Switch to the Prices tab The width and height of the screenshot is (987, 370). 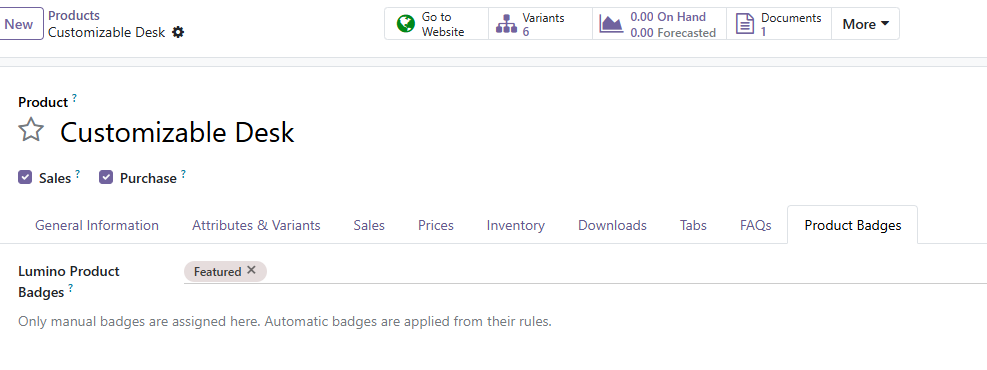[x=436, y=225]
